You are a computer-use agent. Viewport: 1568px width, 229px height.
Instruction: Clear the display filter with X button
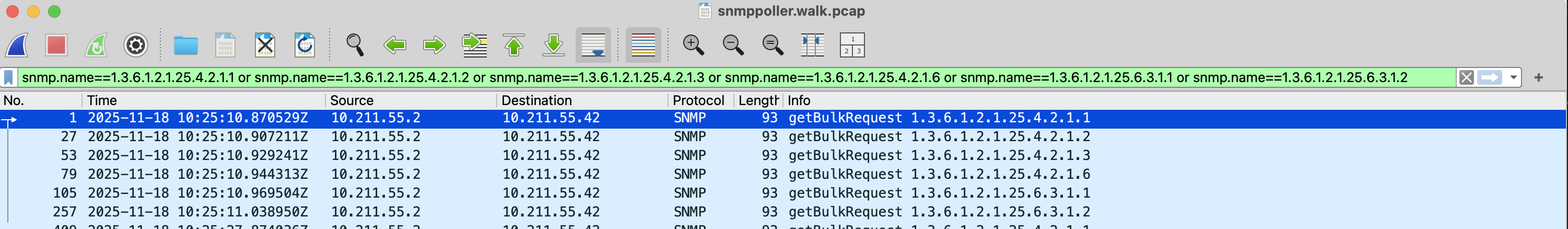point(1466,78)
